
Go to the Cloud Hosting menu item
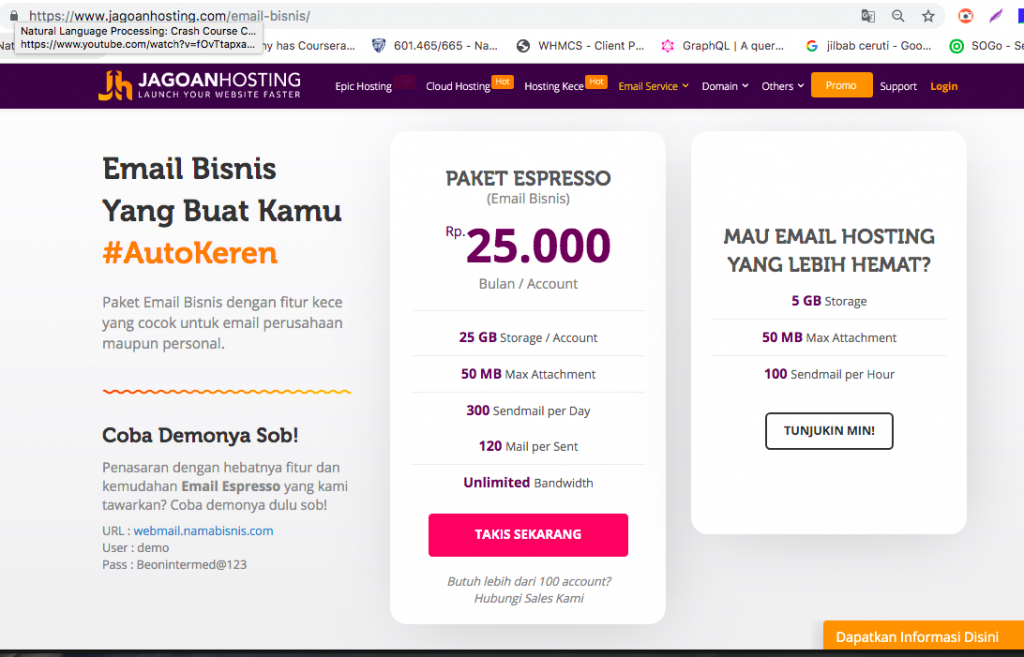[459, 86]
